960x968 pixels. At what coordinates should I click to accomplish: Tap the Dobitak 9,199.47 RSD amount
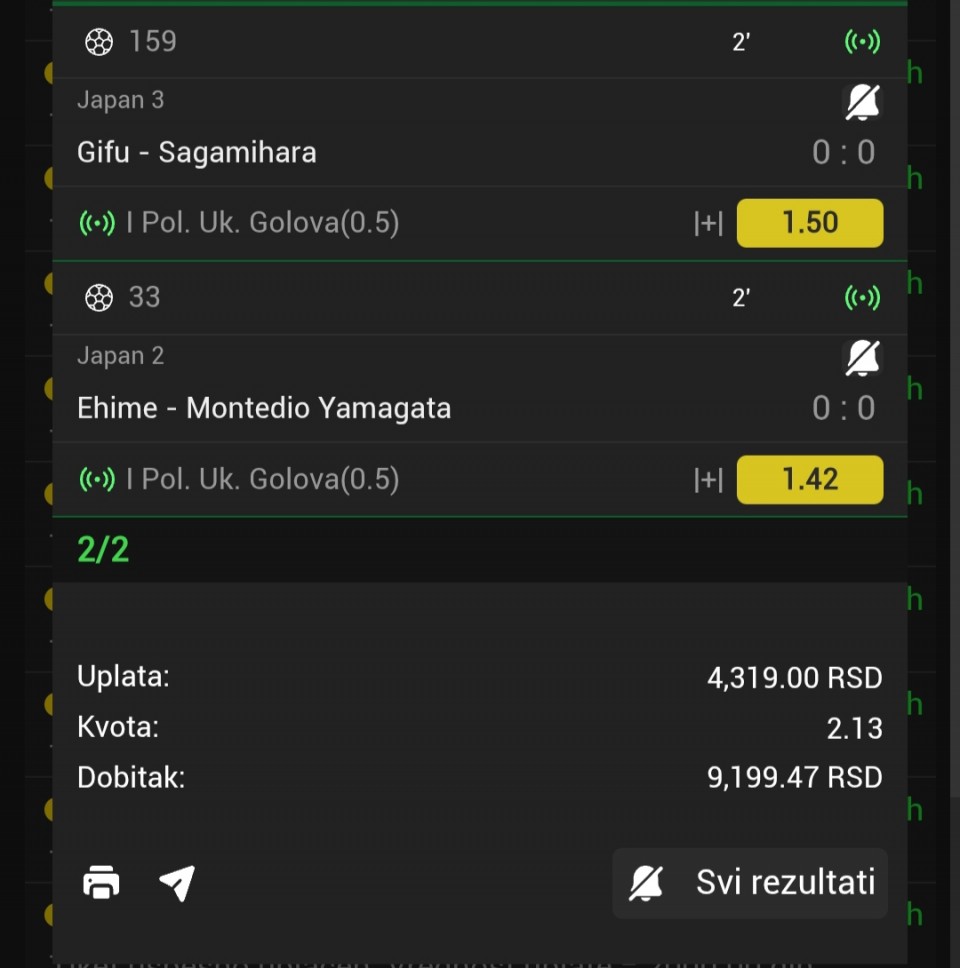pyautogui.click(x=795, y=777)
